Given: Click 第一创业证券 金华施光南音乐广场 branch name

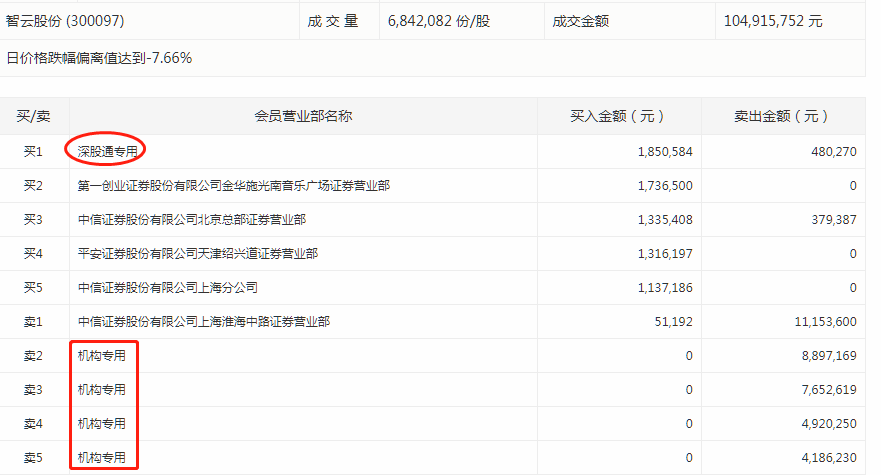Looking at the screenshot, I should [x=234, y=186].
